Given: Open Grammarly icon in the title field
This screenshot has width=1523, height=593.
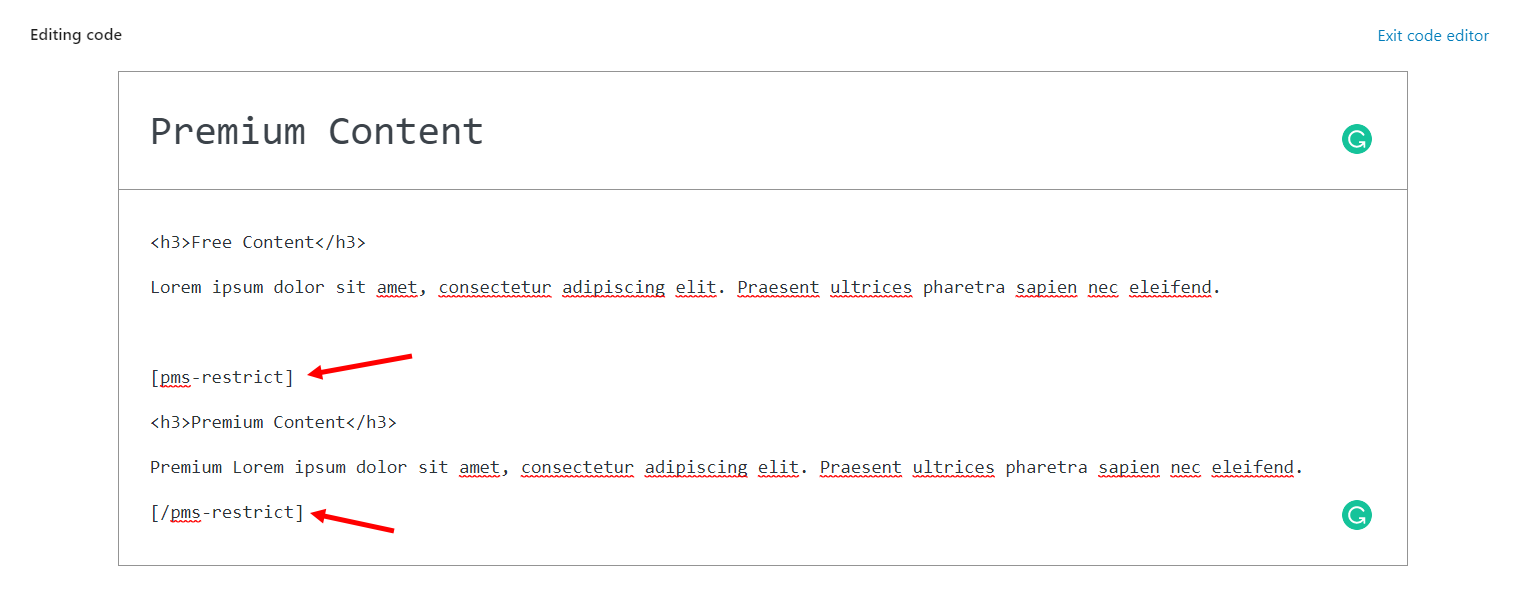Looking at the screenshot, I should click(x=1356, y=140).
